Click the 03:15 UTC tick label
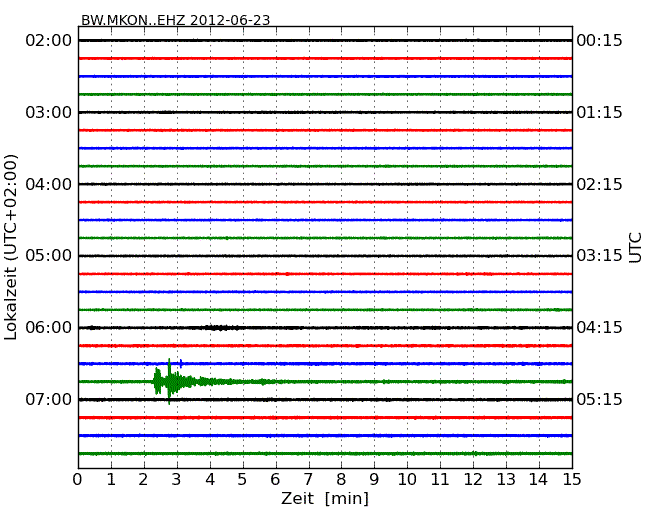The height and width of the screenshot is (520, 650). coord(599,255)
